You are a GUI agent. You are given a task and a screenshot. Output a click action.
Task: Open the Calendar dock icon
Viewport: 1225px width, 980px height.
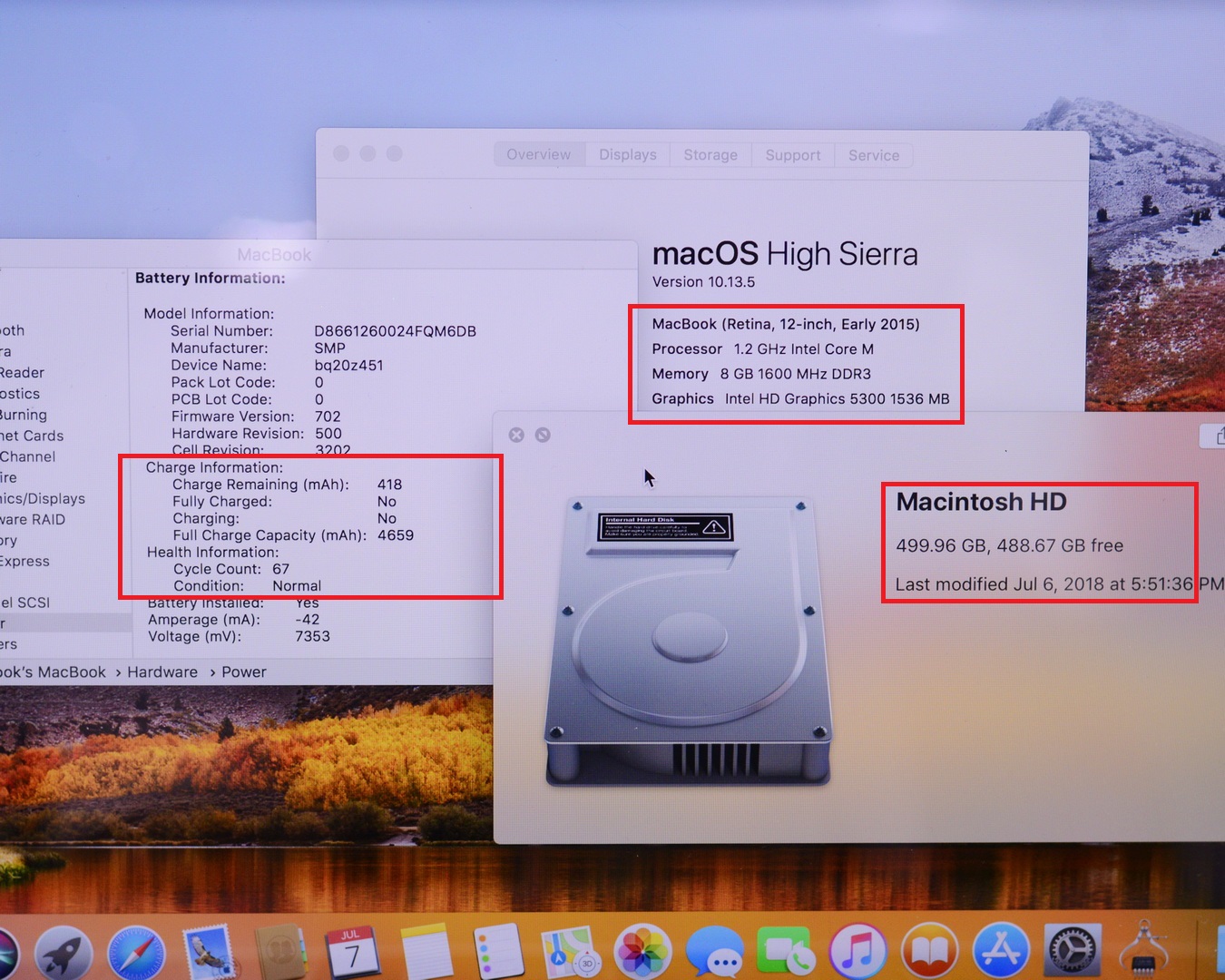coord(352,953)
